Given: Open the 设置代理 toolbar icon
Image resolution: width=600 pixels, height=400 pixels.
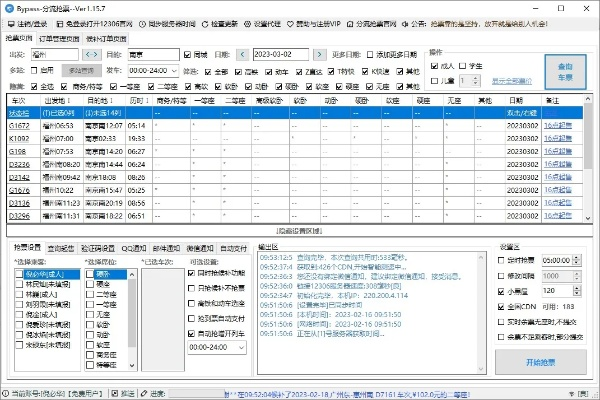Looking at the screenshot, I should [x=283, y=20].
